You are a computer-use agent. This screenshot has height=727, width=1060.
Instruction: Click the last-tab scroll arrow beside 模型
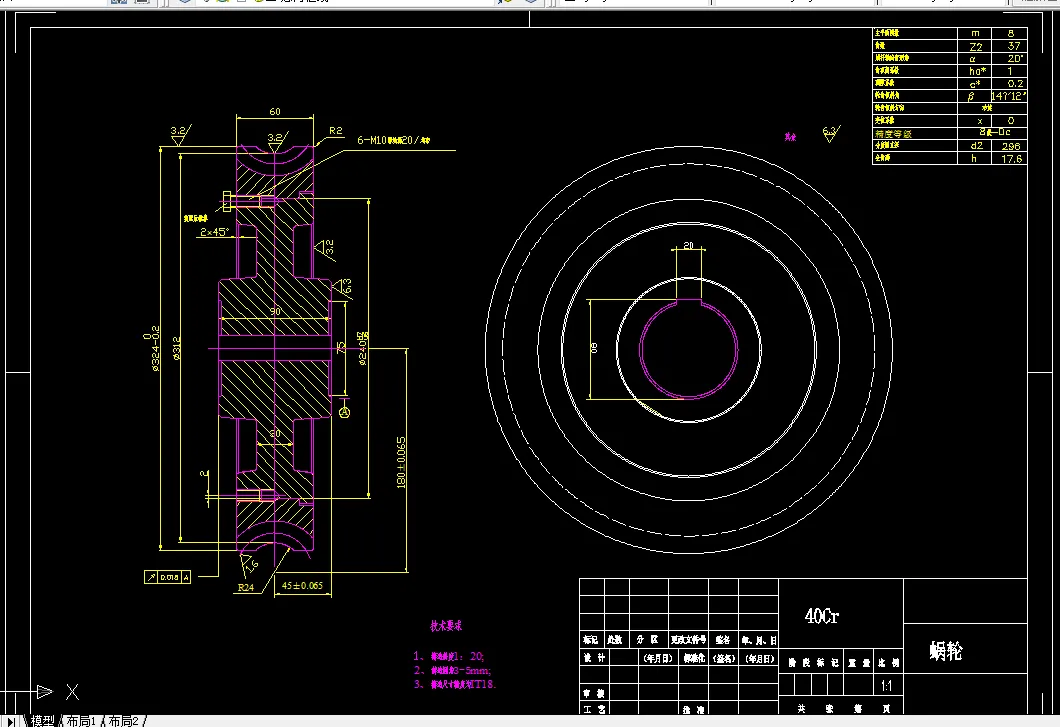11,722
